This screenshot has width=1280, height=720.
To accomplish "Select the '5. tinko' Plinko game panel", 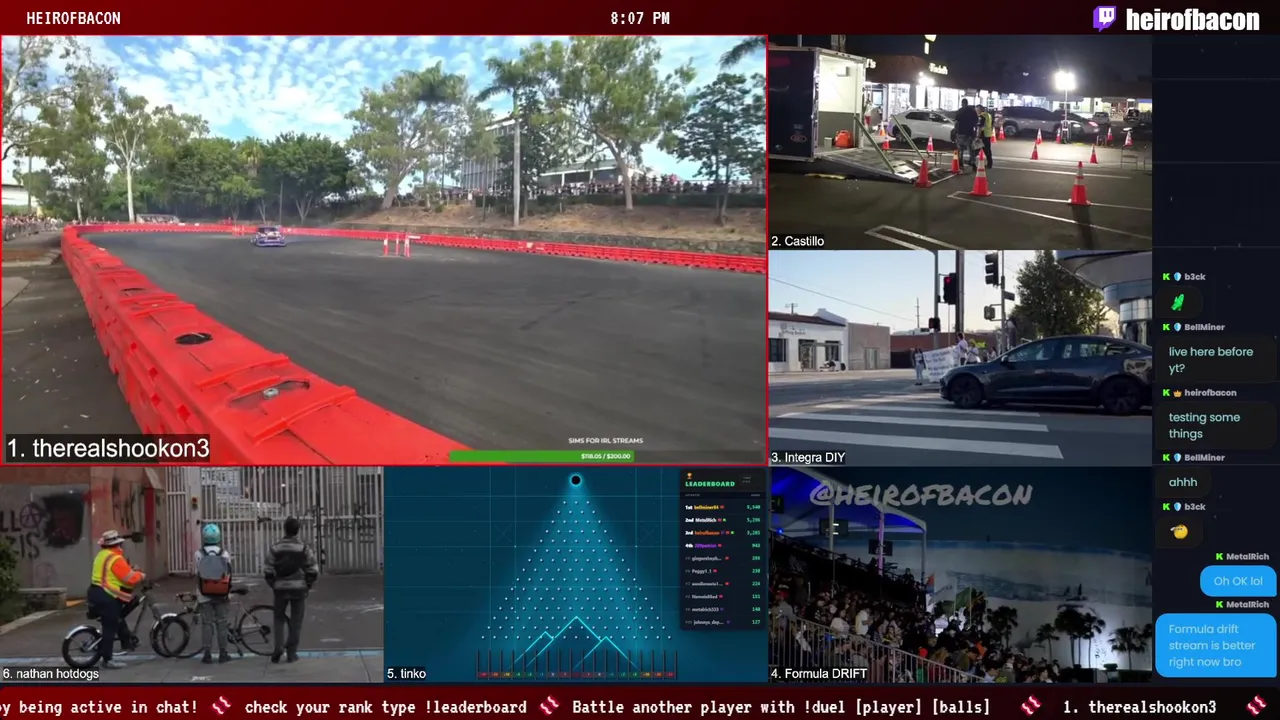I will pos(575,575).
